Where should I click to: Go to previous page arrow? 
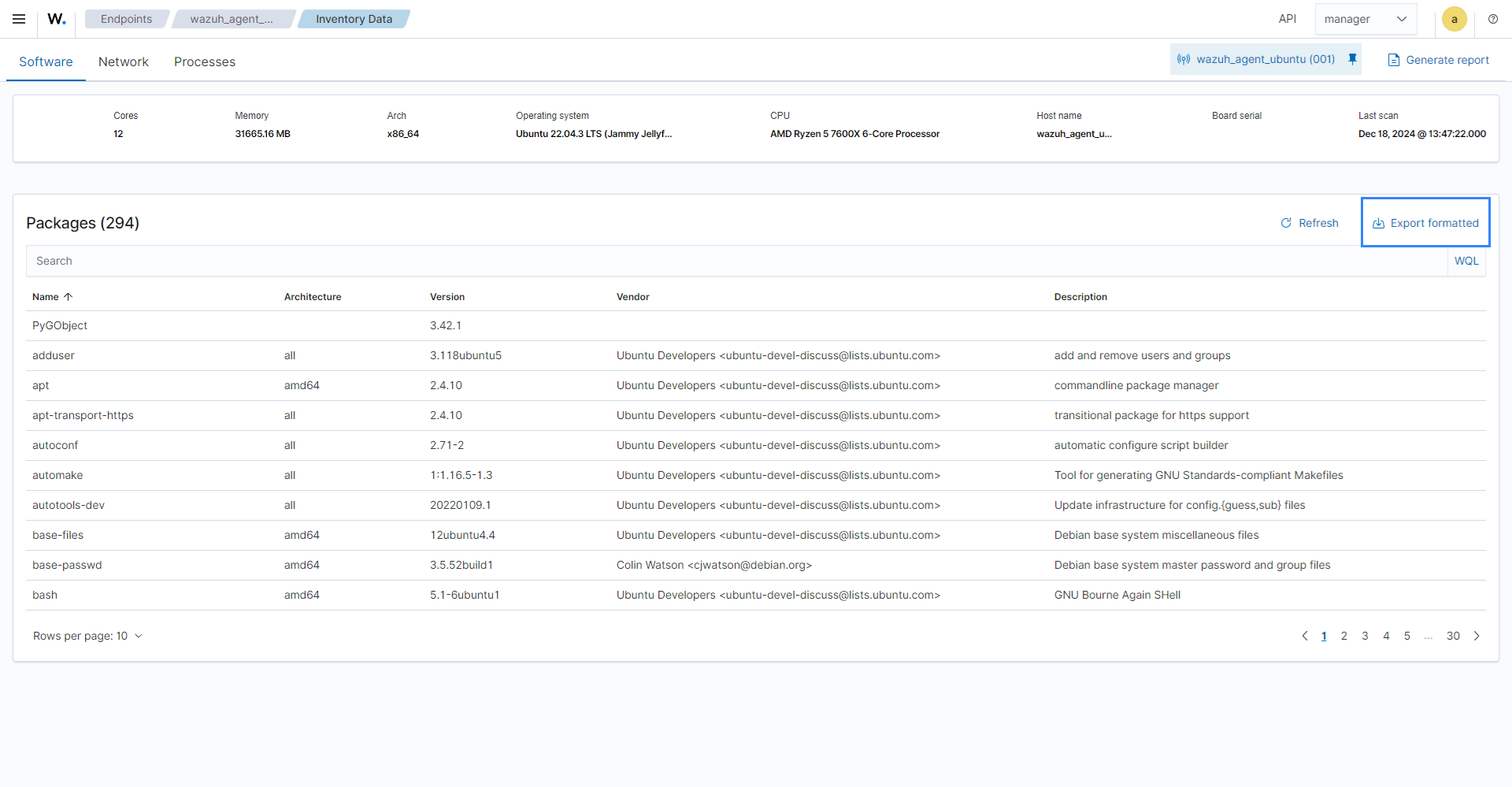point(1304,636)
